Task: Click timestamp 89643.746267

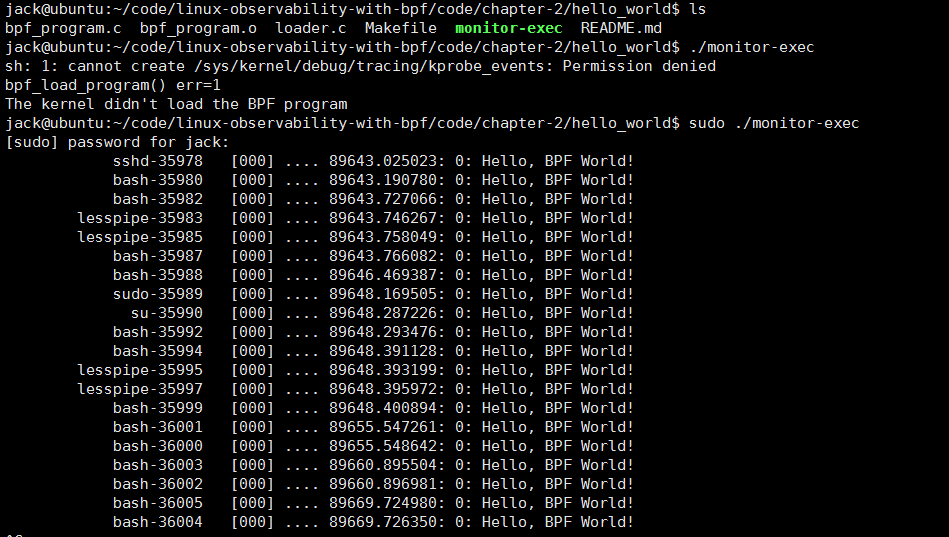Action: point(383,218)
